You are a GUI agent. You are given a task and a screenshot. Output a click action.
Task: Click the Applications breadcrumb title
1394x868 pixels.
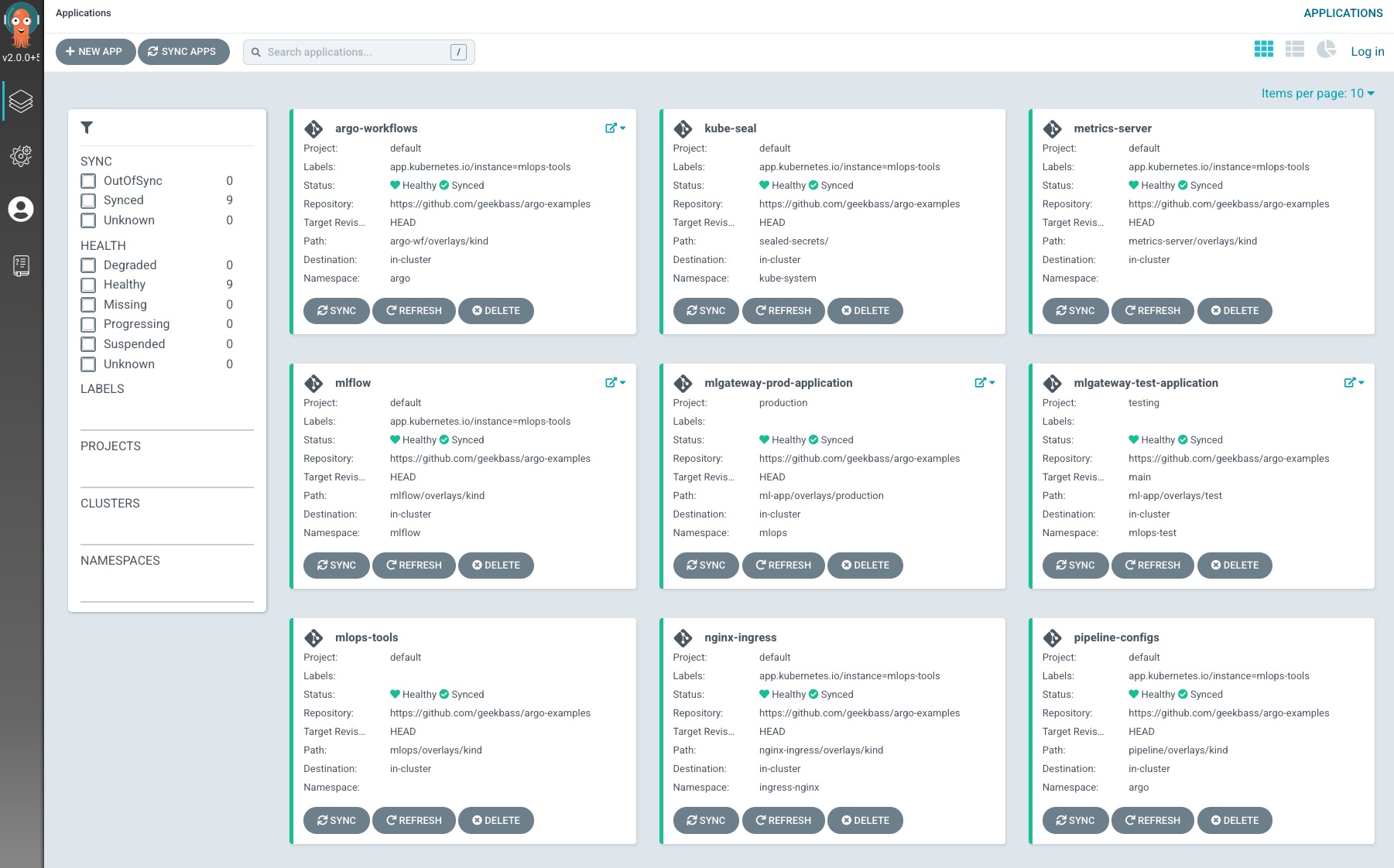(83, 13)
